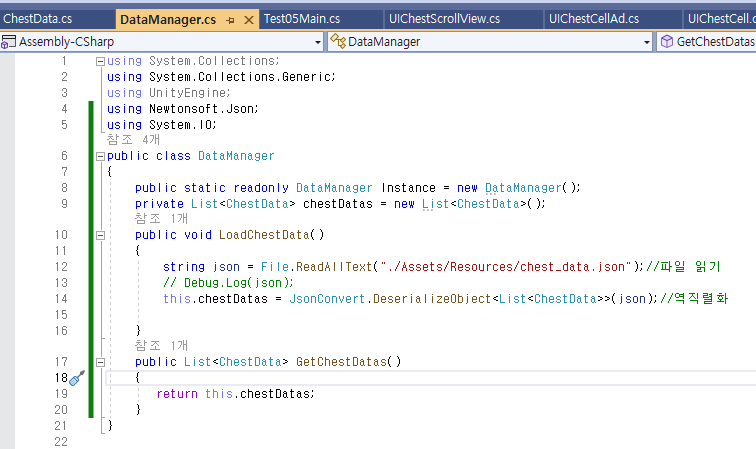Open the Test05Main.cs tab
The image size is (756, 449).
[x=302, y=19]
